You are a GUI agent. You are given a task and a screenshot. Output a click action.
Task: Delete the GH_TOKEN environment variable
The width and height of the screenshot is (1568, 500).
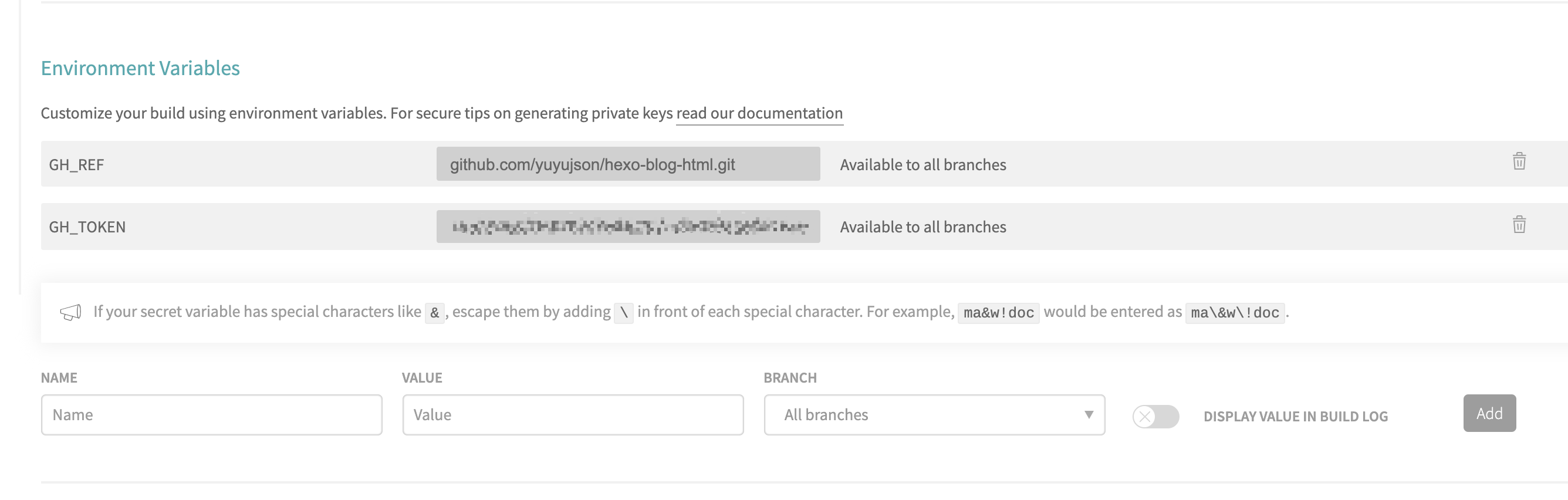pos(1519,225)
